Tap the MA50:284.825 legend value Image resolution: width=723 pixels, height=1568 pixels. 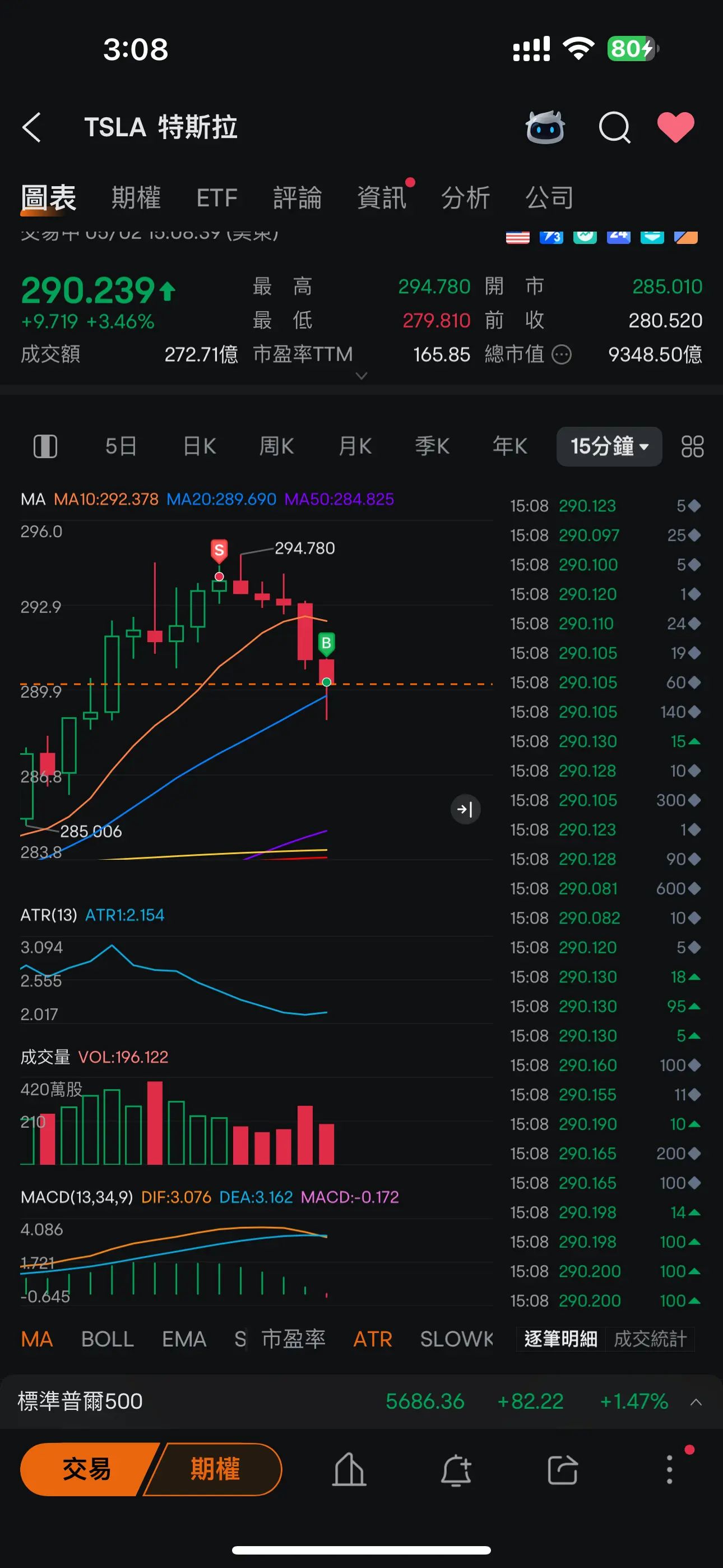click(340, 500)
